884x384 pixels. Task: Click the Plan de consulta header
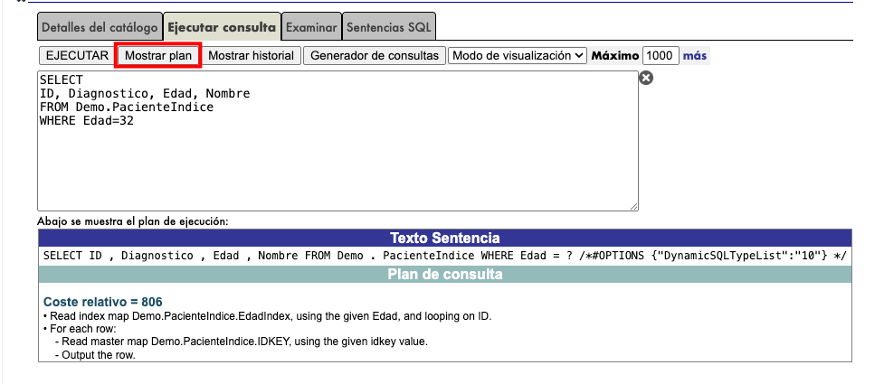[x=445, y=275]
